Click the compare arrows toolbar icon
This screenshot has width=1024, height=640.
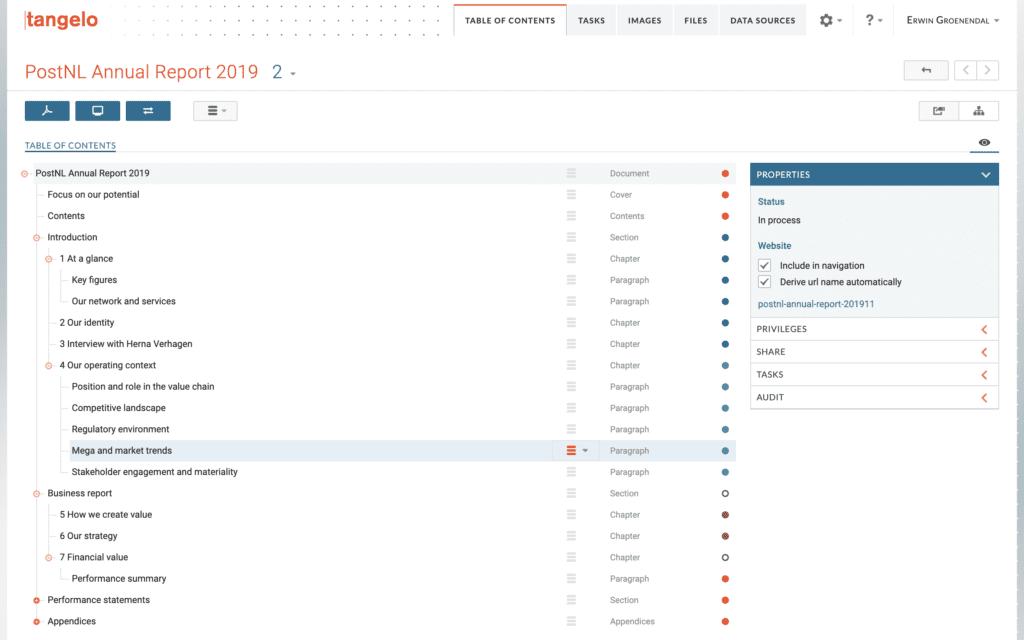click(148, 110)
